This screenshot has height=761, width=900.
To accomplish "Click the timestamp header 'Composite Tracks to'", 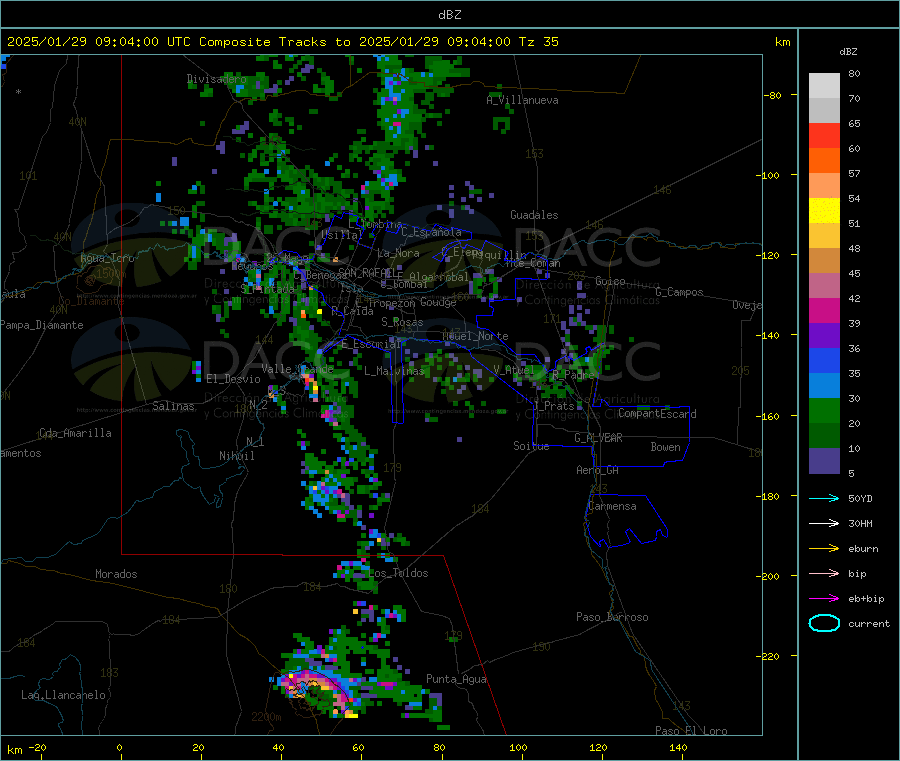I will (274, 42).
